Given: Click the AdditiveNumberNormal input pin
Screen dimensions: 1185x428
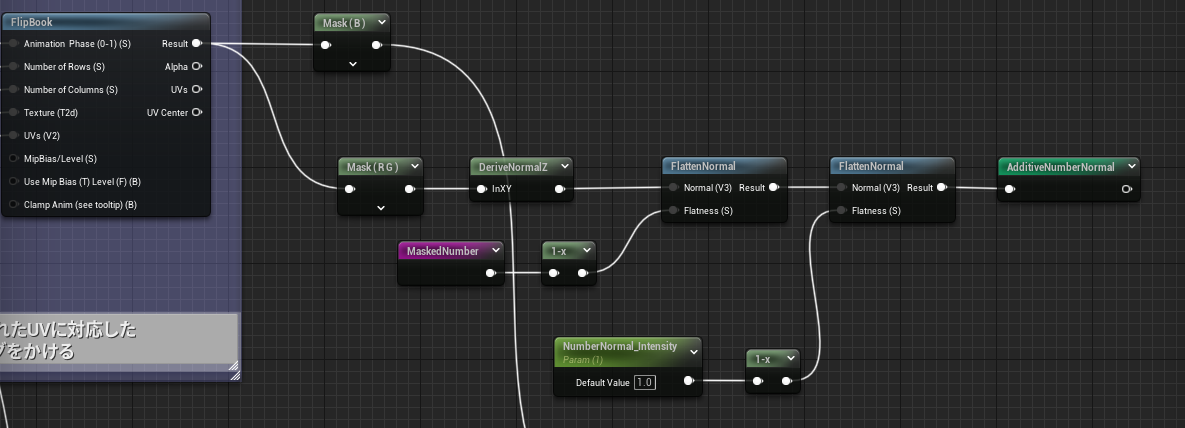Looking at the screenshot, I should [x=1009, y=189].
